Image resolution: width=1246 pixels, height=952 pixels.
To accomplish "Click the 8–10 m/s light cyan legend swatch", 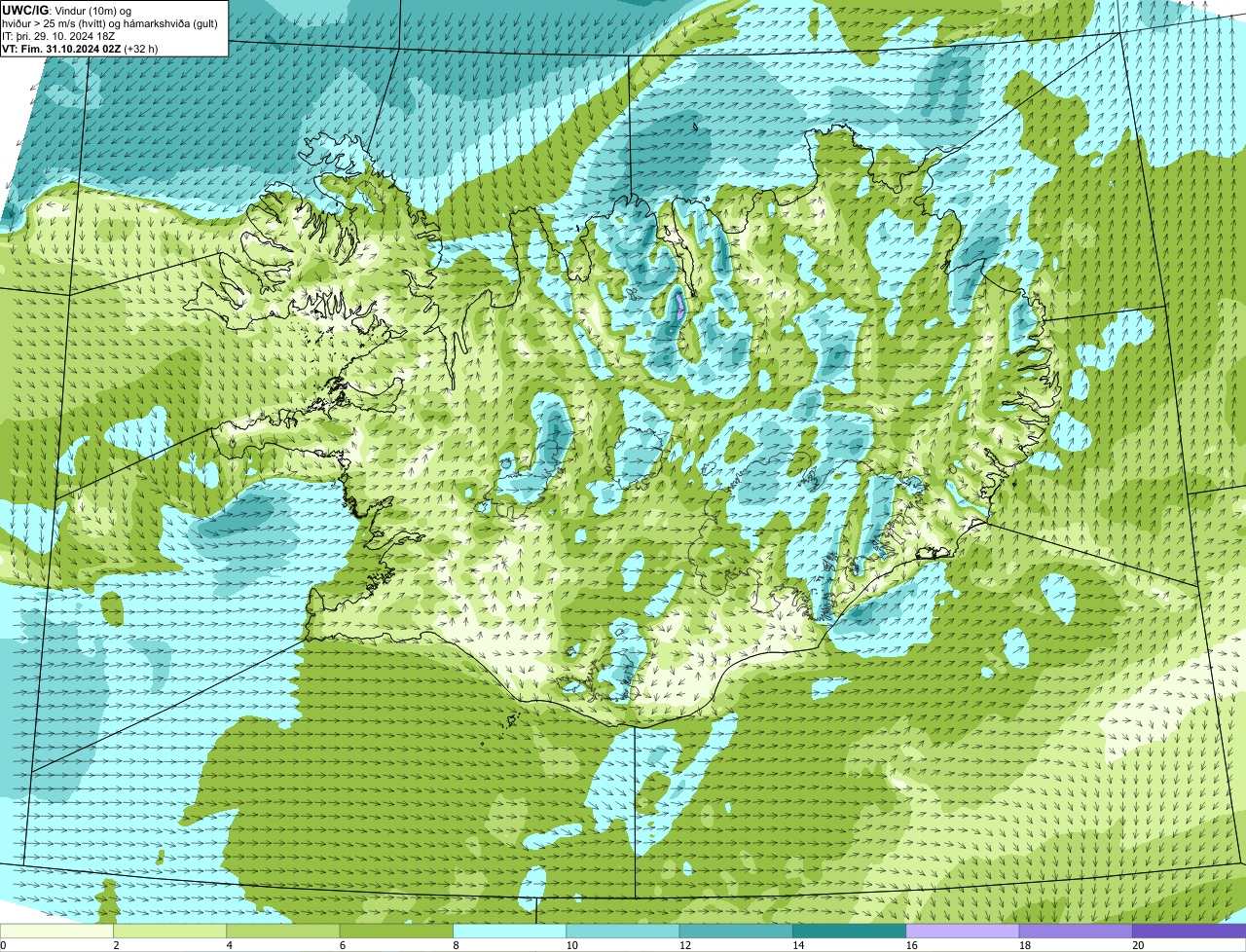I will pyautogui.click(x=509, y=931).
